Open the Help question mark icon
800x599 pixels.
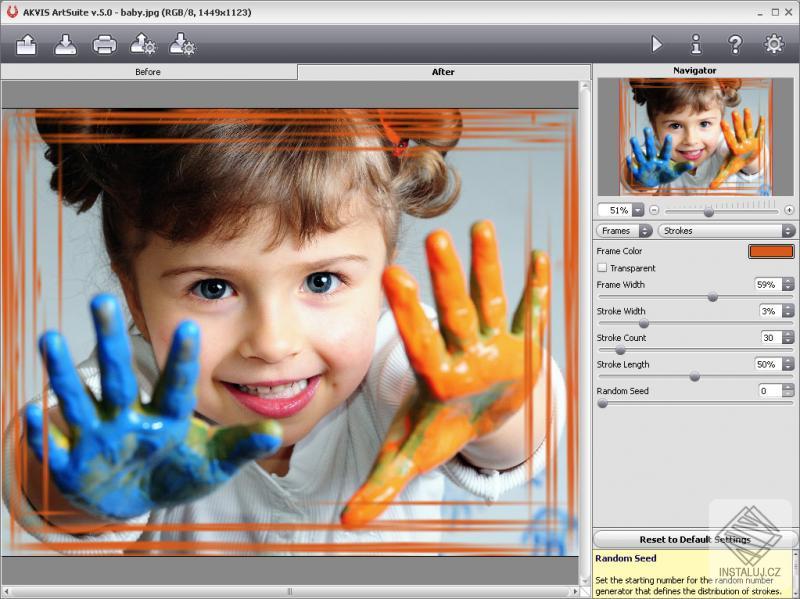pyautogui.click(x=735, y=44)
